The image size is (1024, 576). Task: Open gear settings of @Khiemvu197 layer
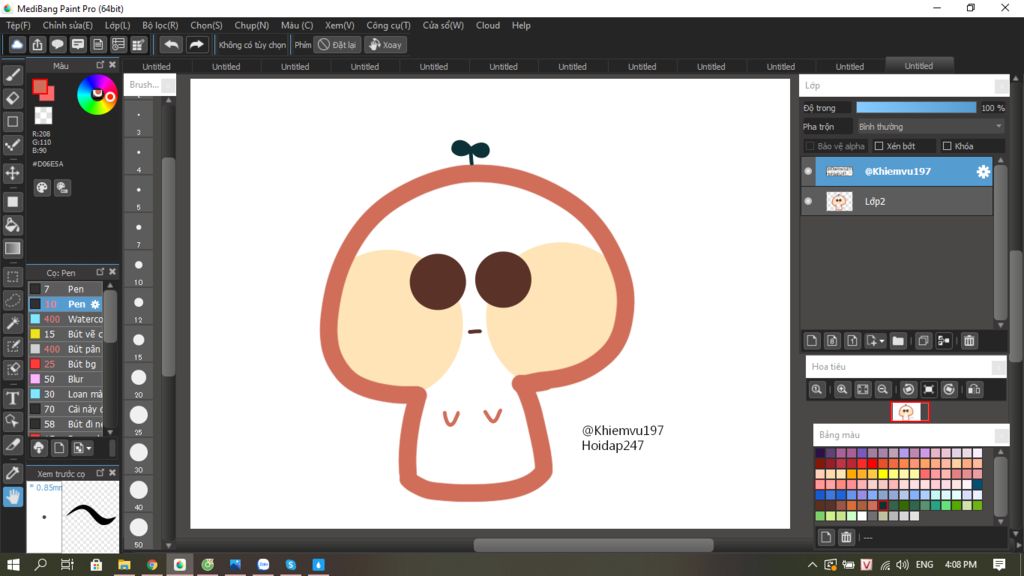click(983, 171)
